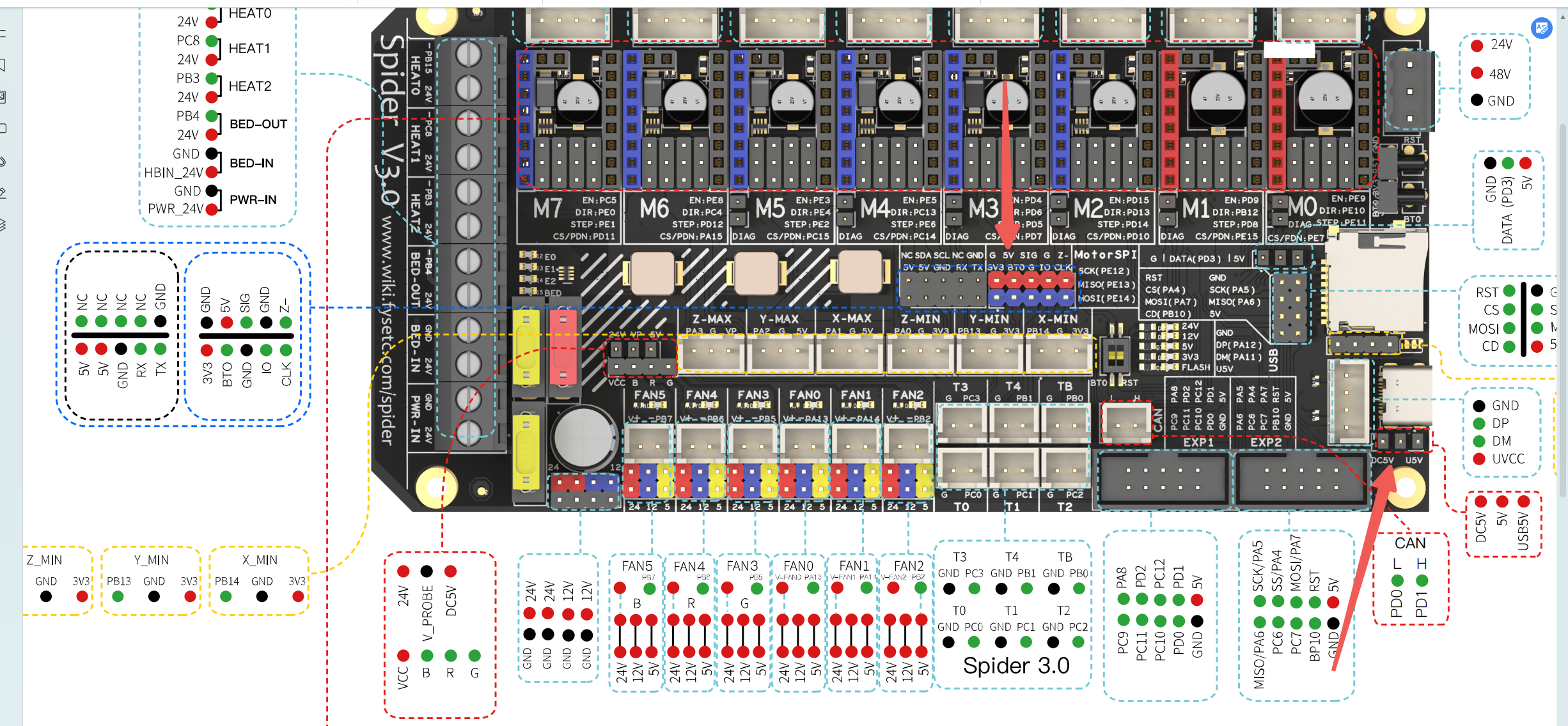Click the Z-MAX endstop label on board
The width and height of the screenshot is (1568, 726).
click(x=712, y=318)
